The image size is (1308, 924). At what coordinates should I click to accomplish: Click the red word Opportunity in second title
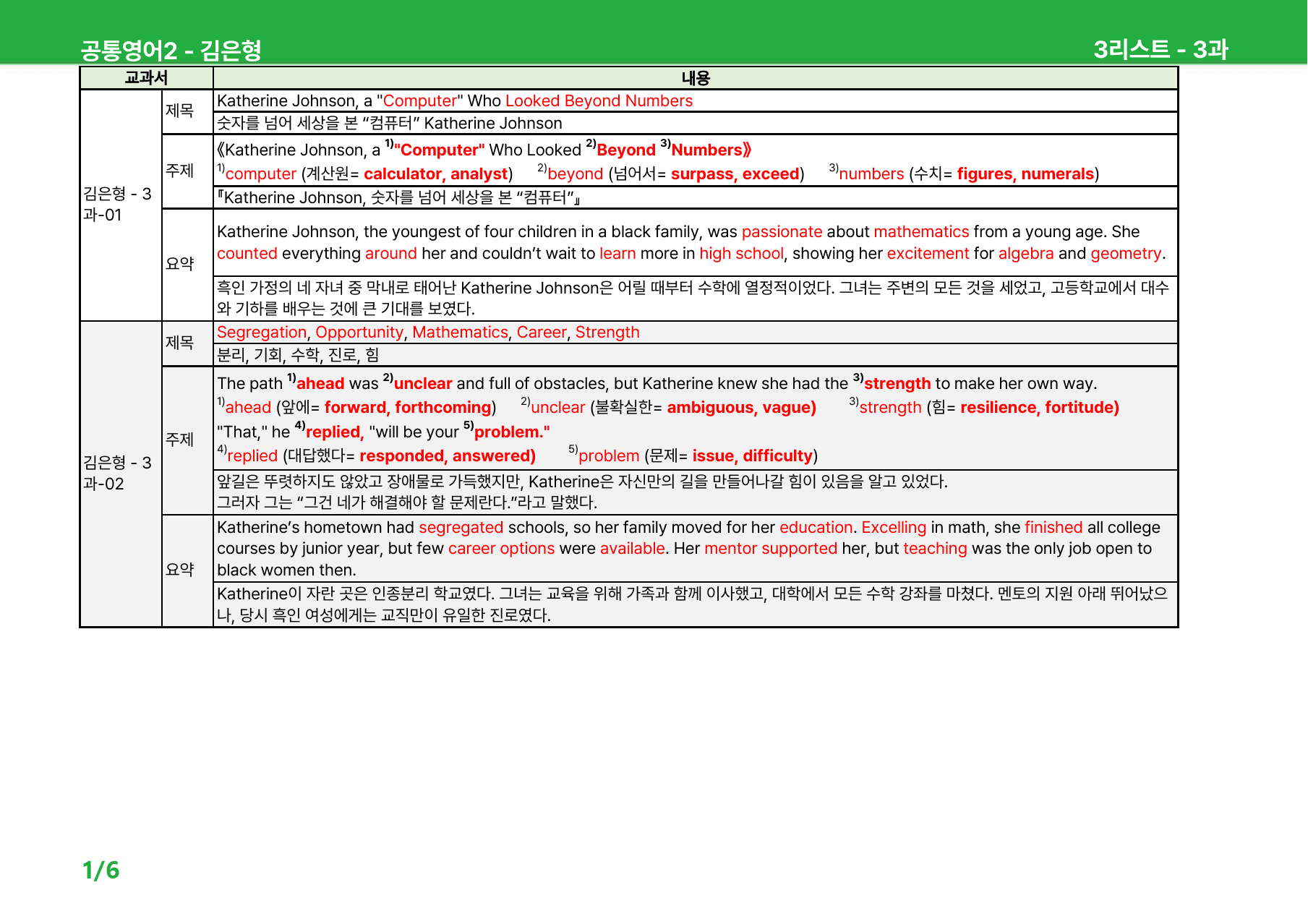point(359,333)
